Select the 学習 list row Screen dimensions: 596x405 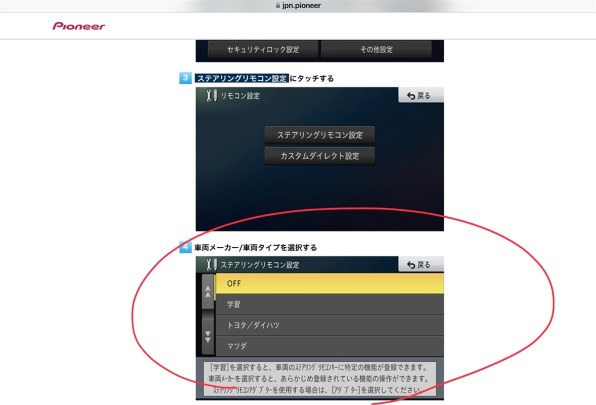tap(330, 304)
